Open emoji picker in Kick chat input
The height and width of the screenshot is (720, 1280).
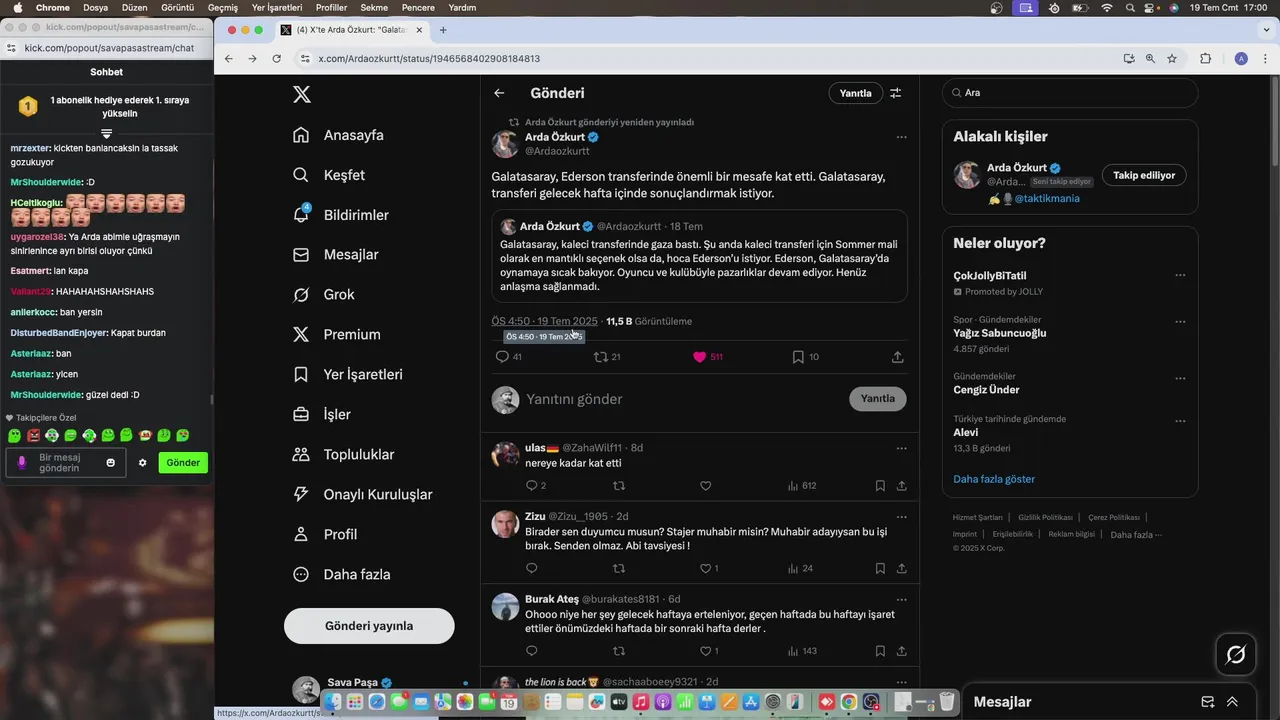(x=111, y=463)
